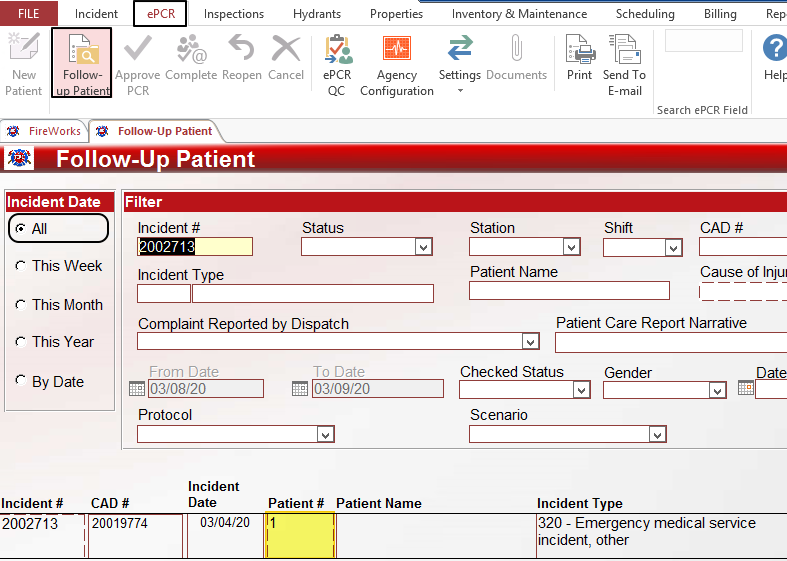This screenshot has width=787, height=561.
Task: Expand the Protocol dropdown
Action: coord(325,434)
